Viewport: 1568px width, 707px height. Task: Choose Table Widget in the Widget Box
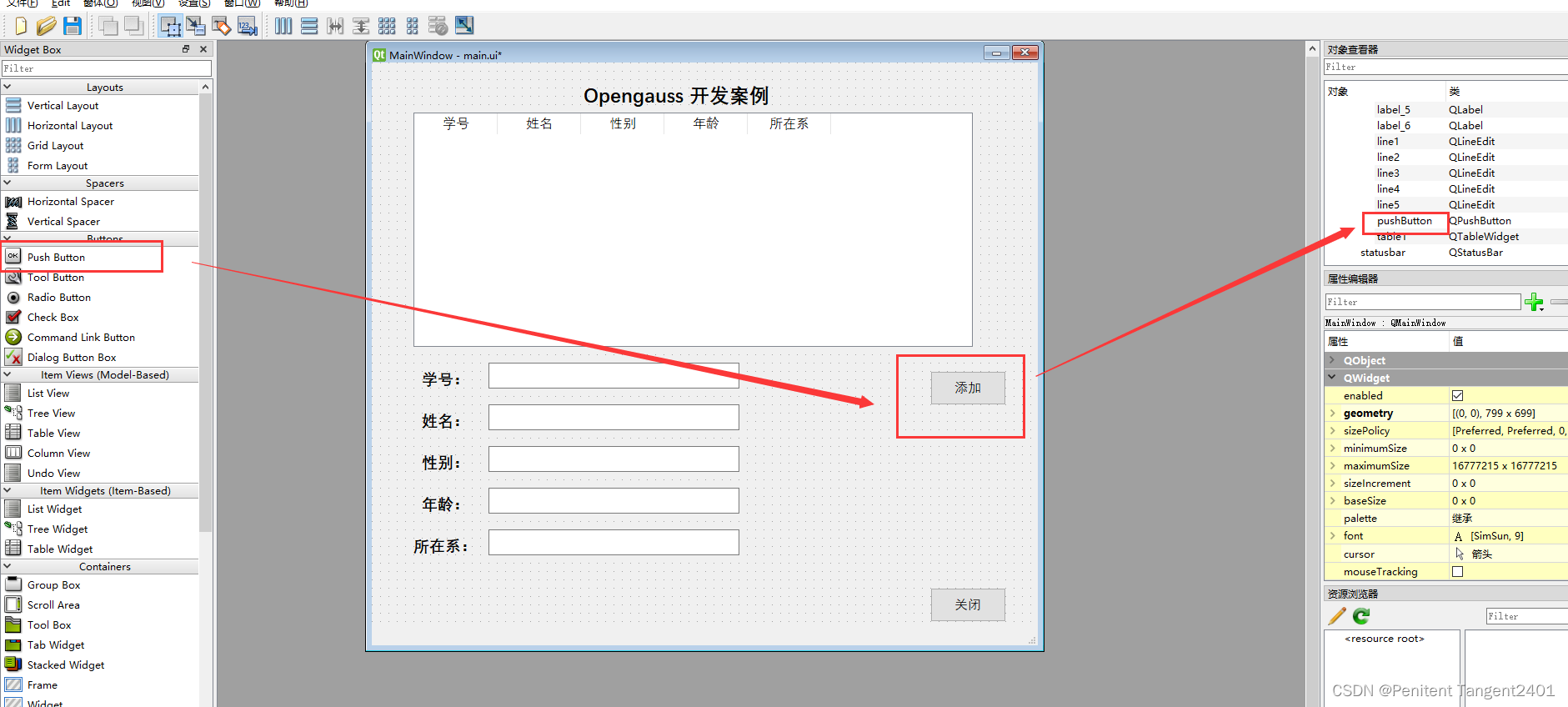click(60, 549)
